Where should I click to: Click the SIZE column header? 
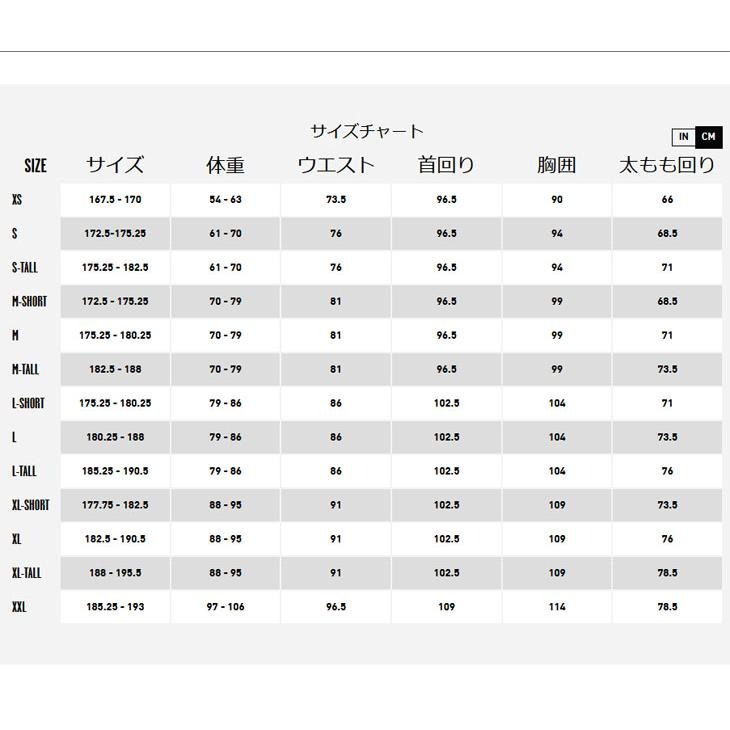coord(35,166)
